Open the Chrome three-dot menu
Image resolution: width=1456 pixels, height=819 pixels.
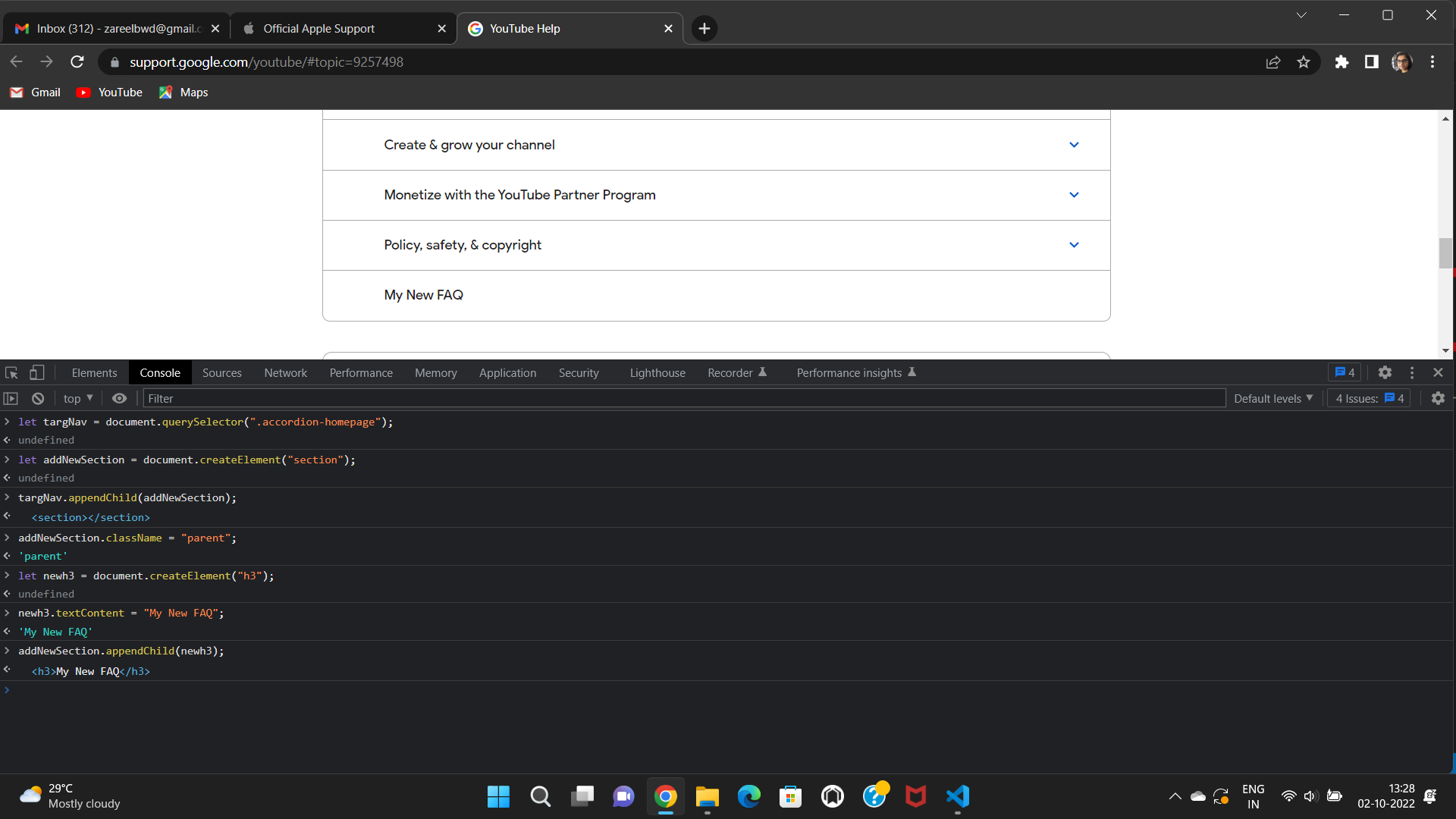1432,62
